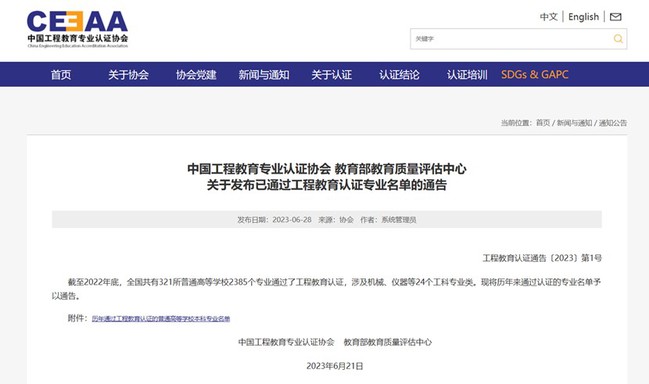Open the SDGs & GAPC menu
Screen dimensions: 649x384
pyautogui.click(x=535, y=74)
